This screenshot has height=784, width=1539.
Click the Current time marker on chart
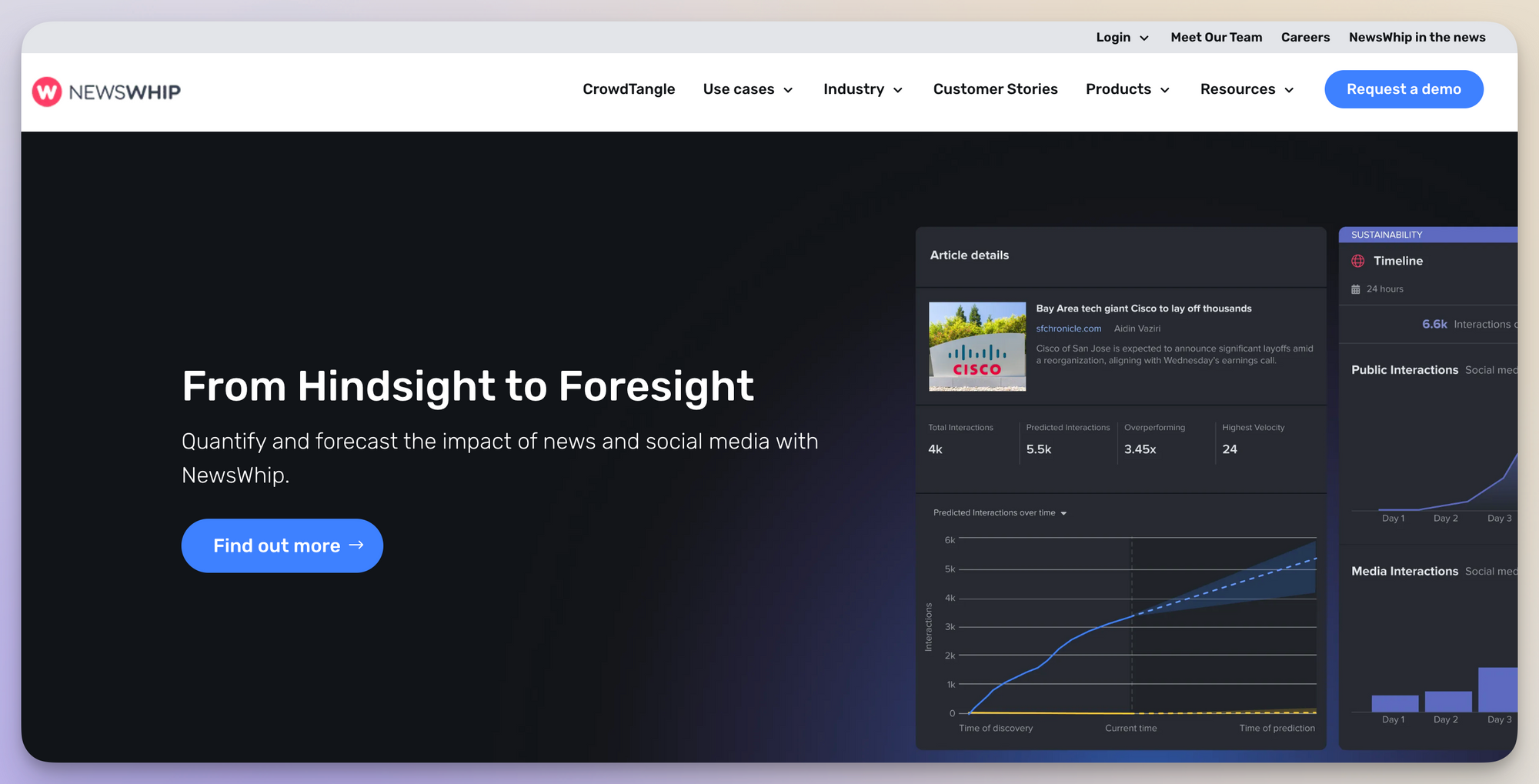[x=1130, y=728]
